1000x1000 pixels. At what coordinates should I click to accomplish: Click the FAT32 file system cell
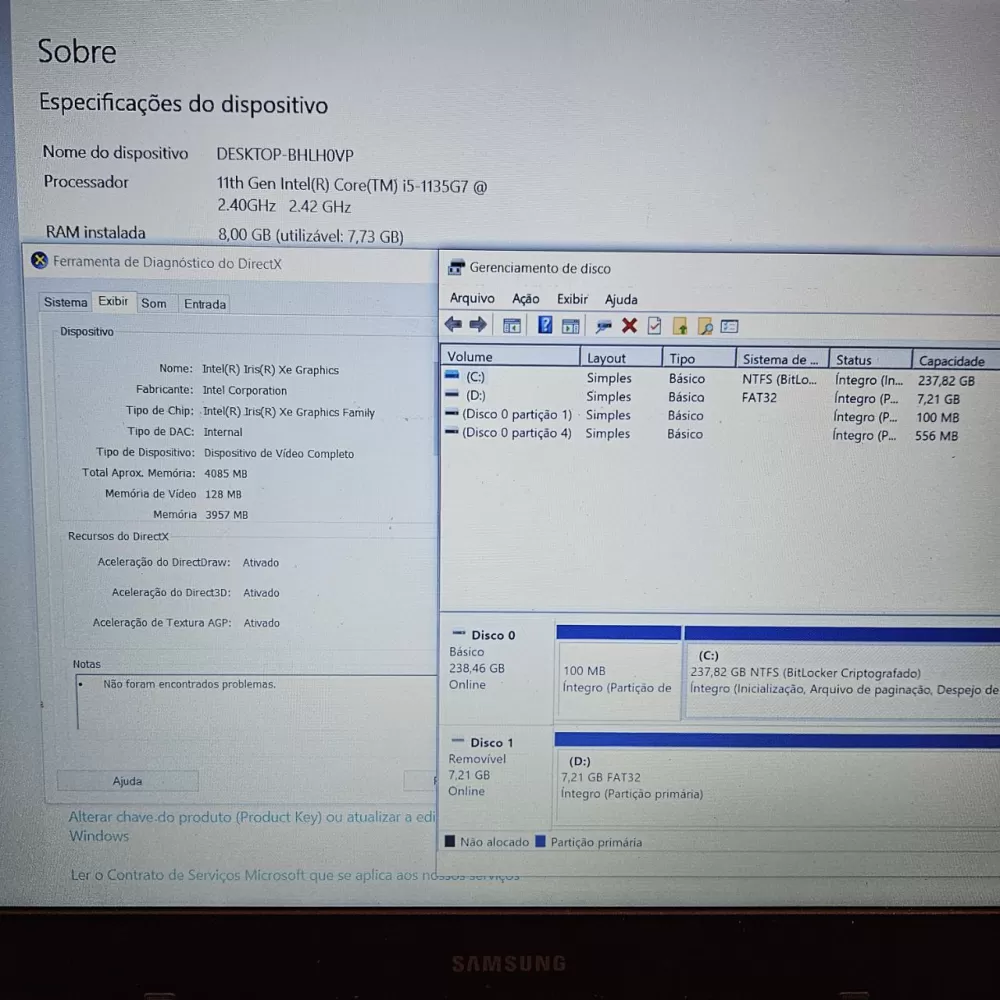(x=759, y=397)
